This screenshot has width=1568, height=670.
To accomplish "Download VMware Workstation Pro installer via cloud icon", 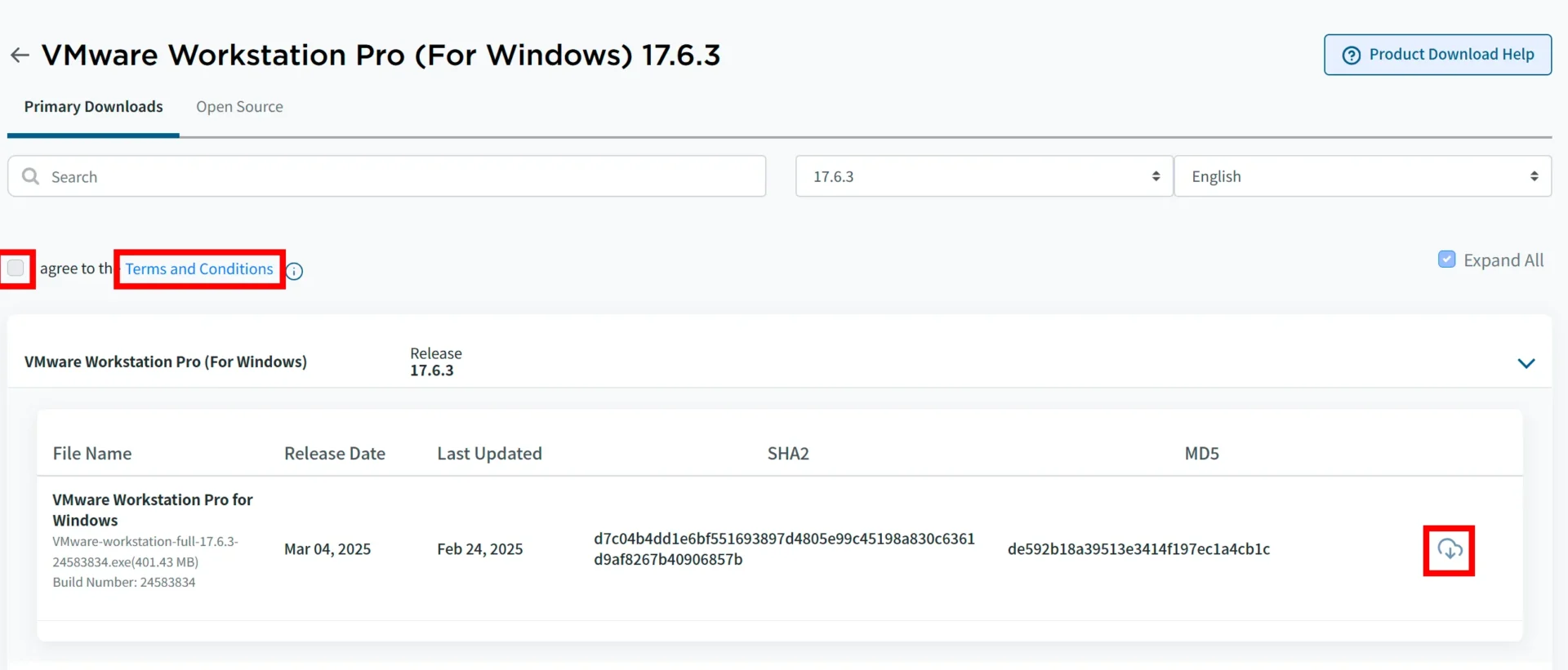I will pos(1450,549).
